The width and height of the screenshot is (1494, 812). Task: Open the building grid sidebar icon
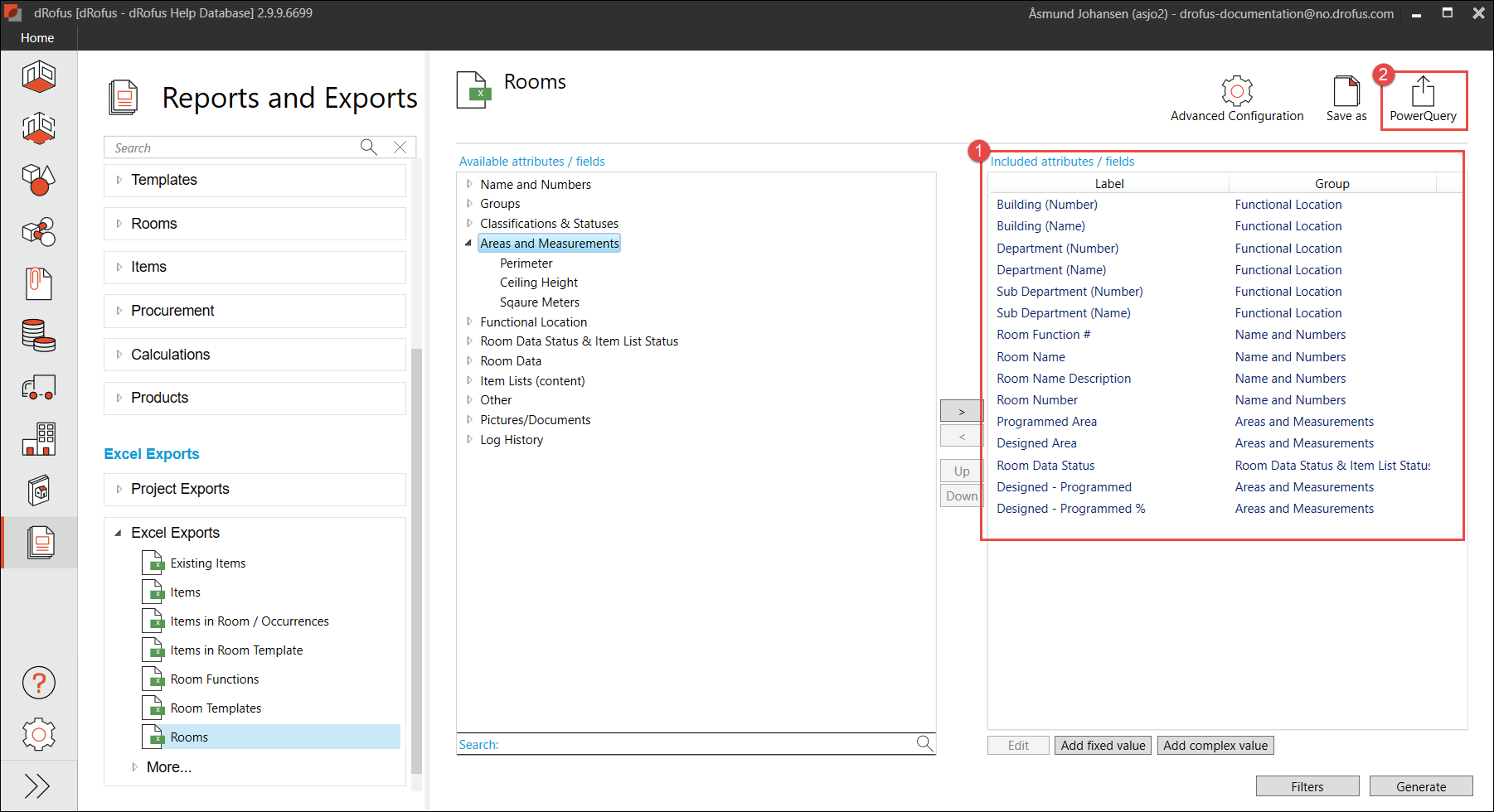tap(38, 439)
